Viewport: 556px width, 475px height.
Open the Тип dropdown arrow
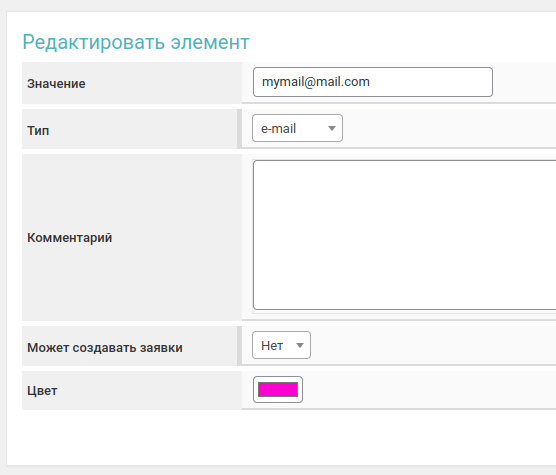332,128
